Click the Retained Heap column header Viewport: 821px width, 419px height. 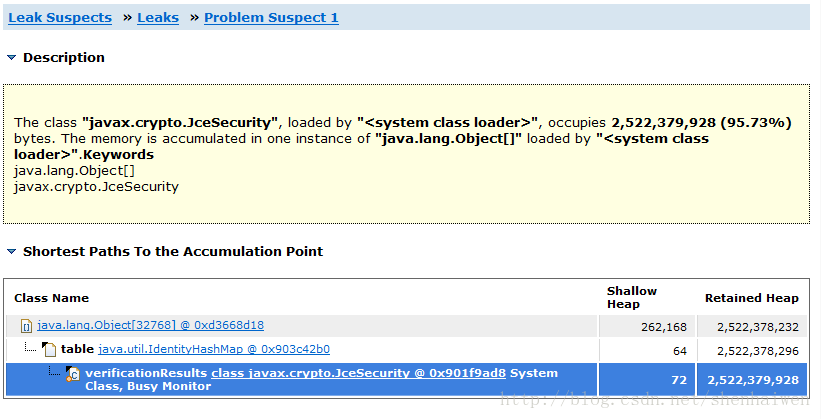(x=751, y=298)
